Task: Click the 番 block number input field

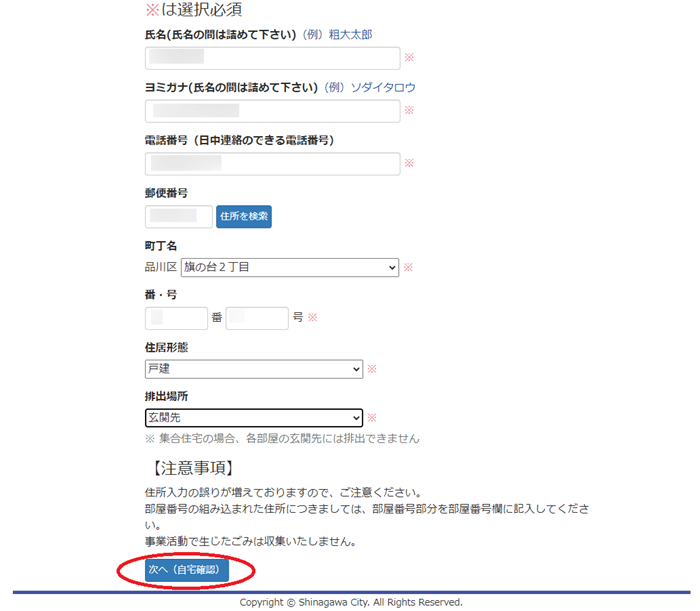Action: pyautogui.click(x=176, y=318)
